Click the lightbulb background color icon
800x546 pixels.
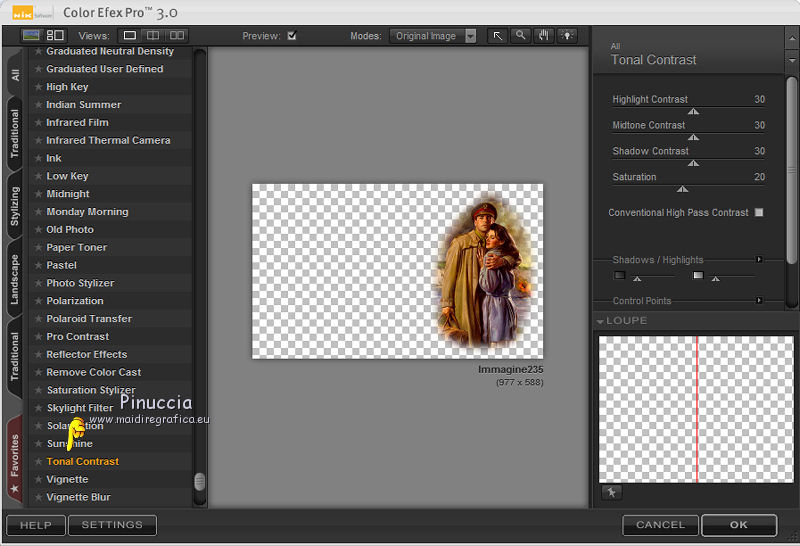click(x=568, y=36)
